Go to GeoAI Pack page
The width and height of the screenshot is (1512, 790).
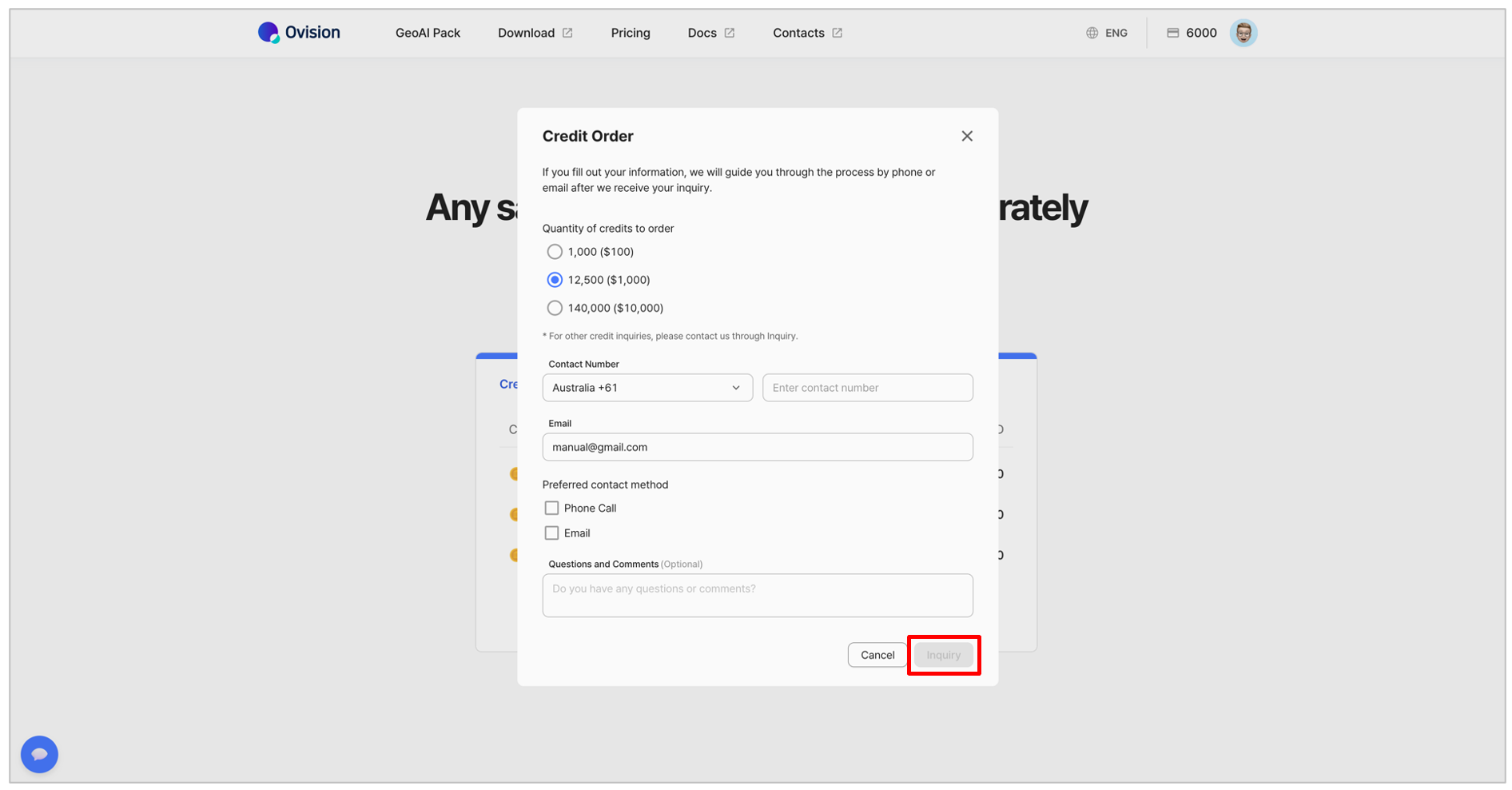pos(428,33)
